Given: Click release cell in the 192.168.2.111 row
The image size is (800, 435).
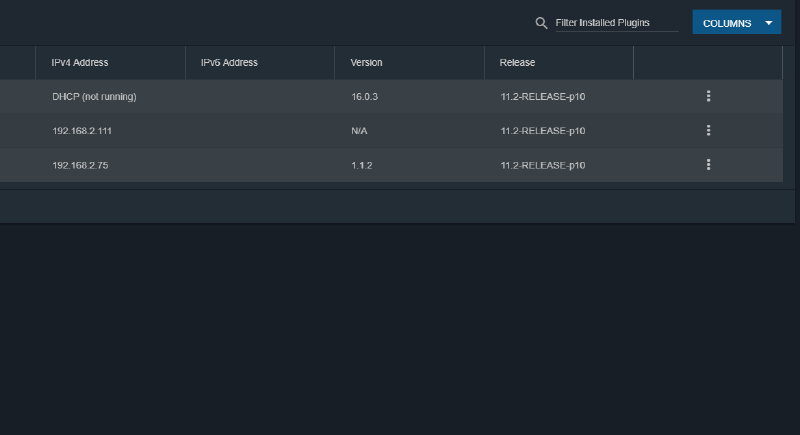Looking at the screenshot, I should pyautogui.click(x=542, y=130).
